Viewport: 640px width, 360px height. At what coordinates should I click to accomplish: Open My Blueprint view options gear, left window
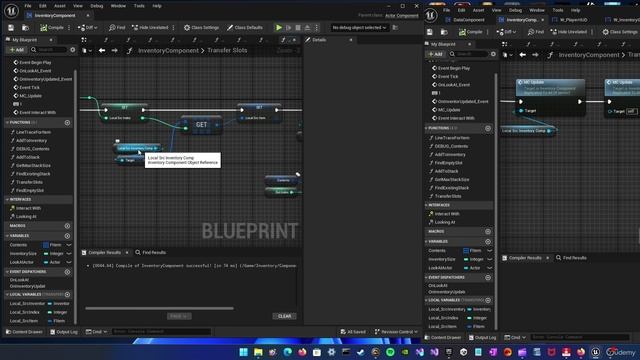click(73, 50)
